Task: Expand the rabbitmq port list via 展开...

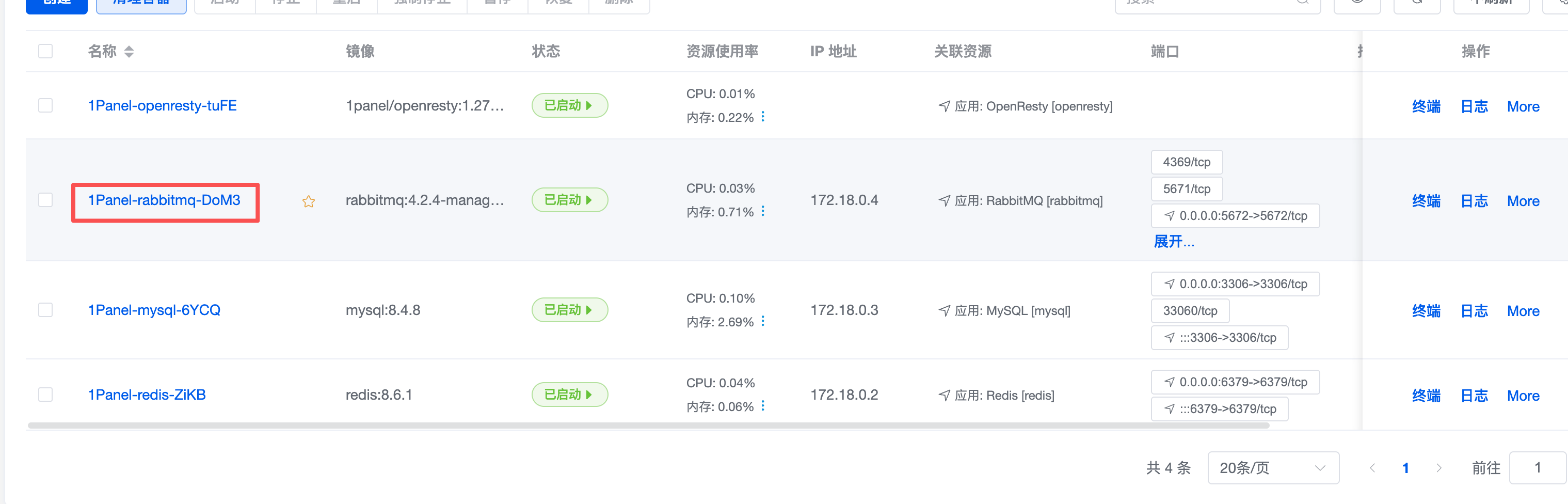Action: click(1174, 242)
